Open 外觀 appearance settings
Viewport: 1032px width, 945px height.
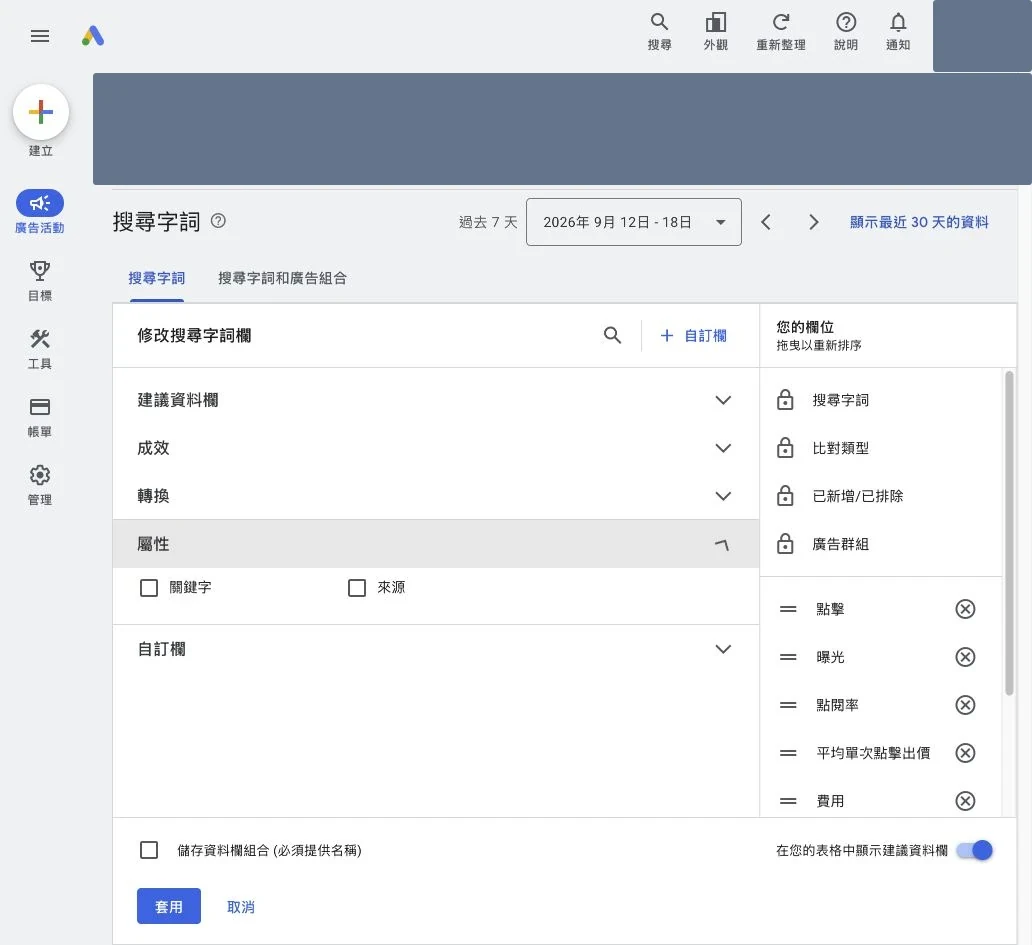[715, 32]
